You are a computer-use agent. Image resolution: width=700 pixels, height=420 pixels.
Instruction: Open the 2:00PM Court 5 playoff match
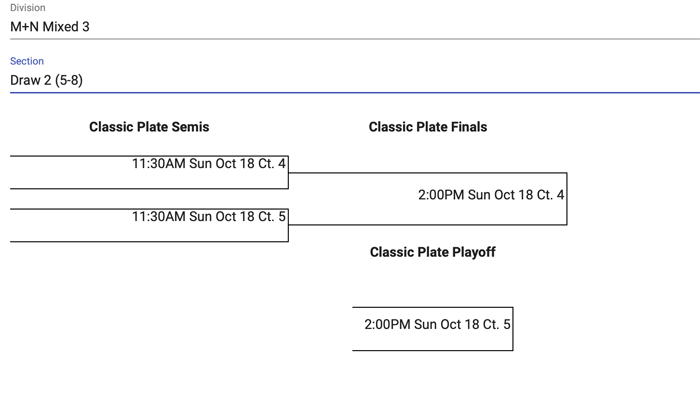[x=437, y=325]
